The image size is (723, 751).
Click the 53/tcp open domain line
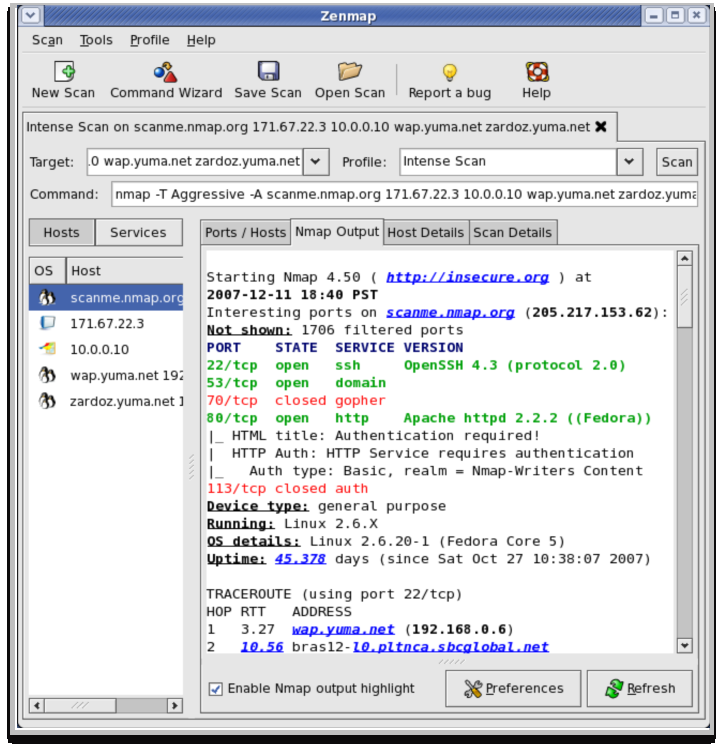coord(296,383)
